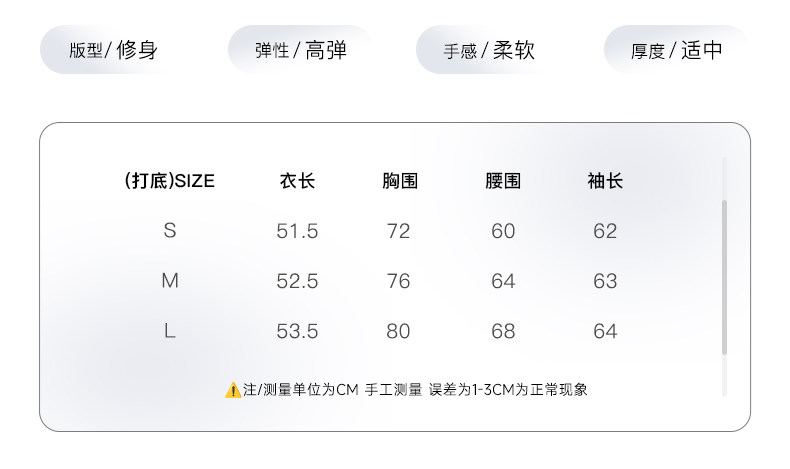
Task: Click the 62 sleeve length value
Action: point(605,231)
